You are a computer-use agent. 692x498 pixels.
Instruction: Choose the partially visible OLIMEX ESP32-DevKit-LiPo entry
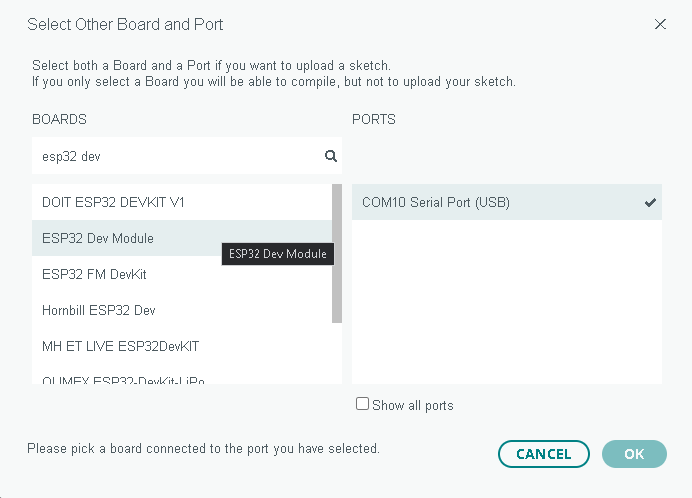(182, 378)
